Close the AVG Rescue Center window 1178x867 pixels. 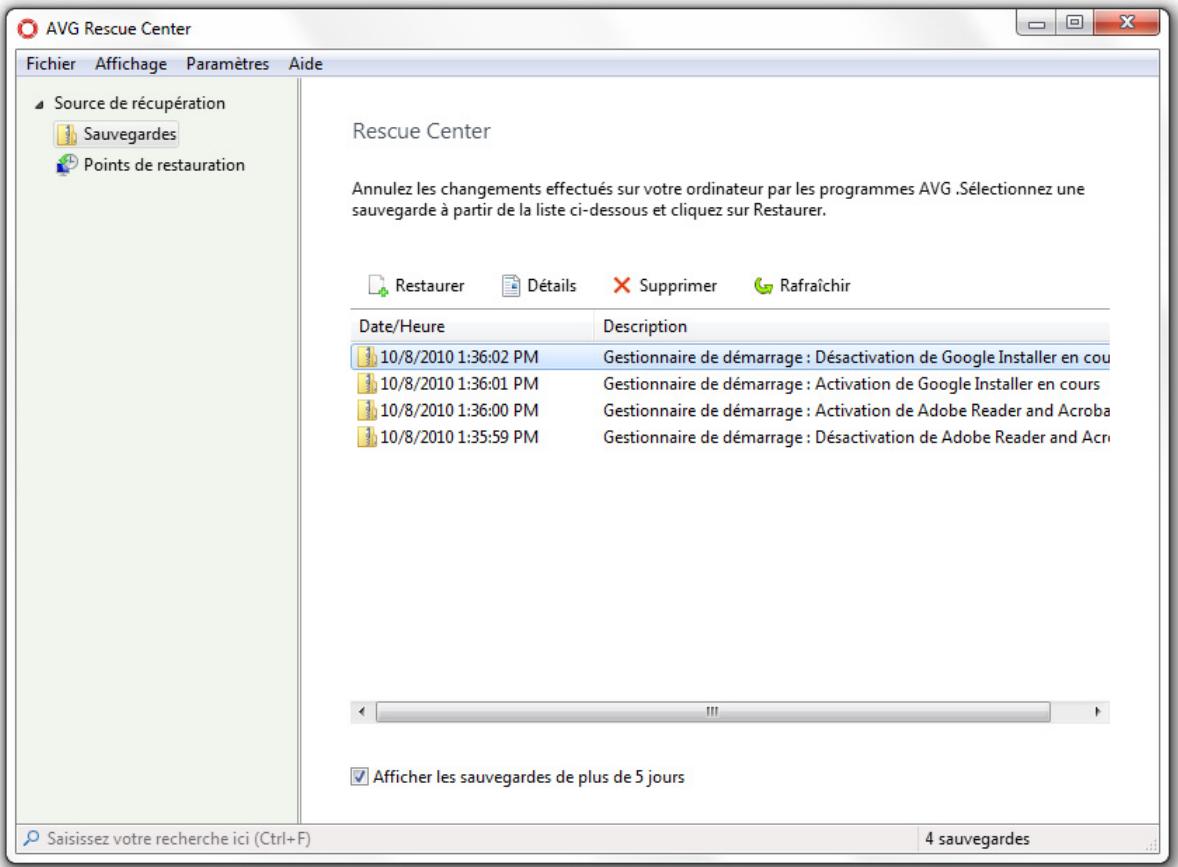coord(1126,23)
